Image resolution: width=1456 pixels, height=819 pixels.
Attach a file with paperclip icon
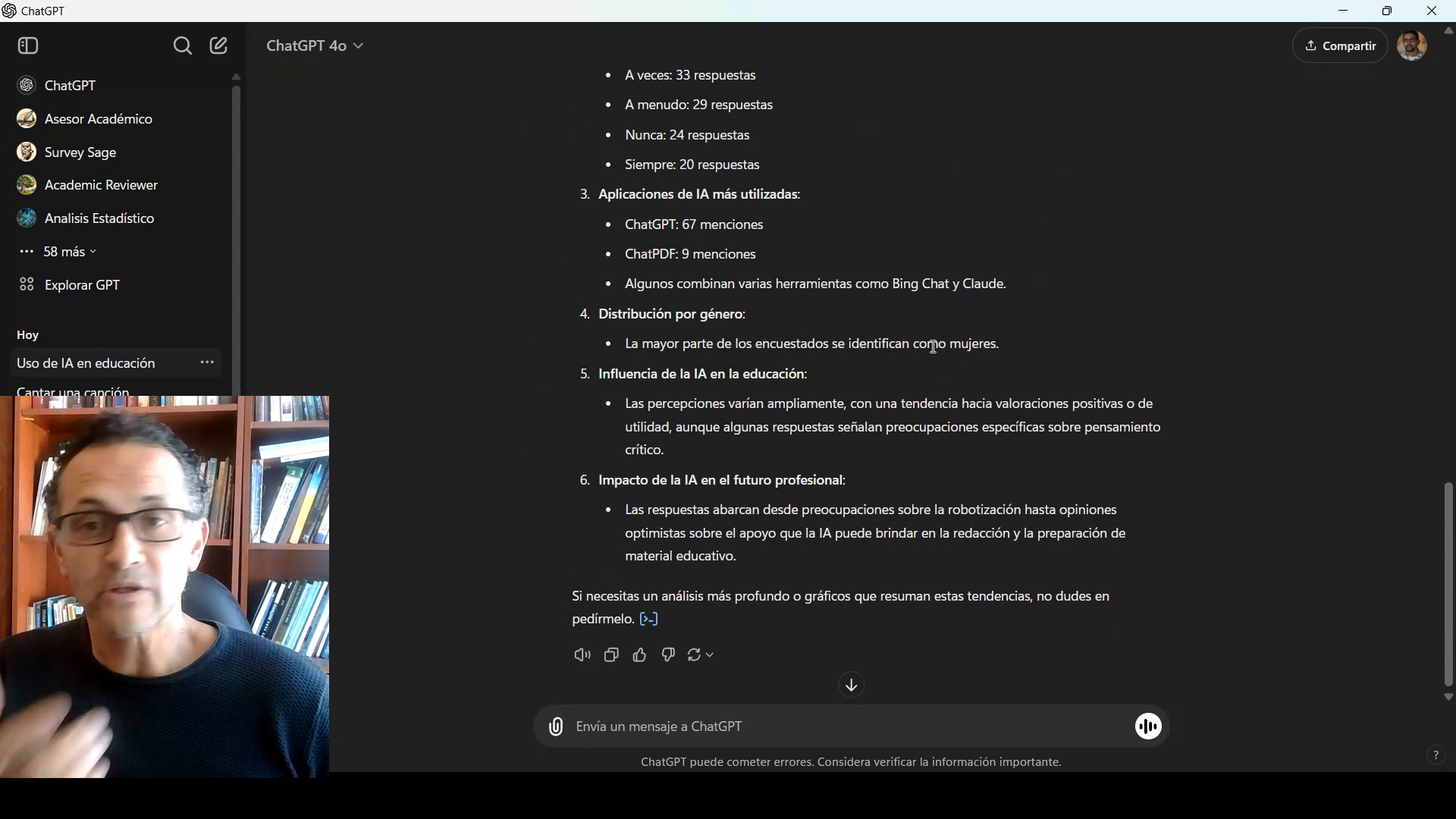(556, 726)
